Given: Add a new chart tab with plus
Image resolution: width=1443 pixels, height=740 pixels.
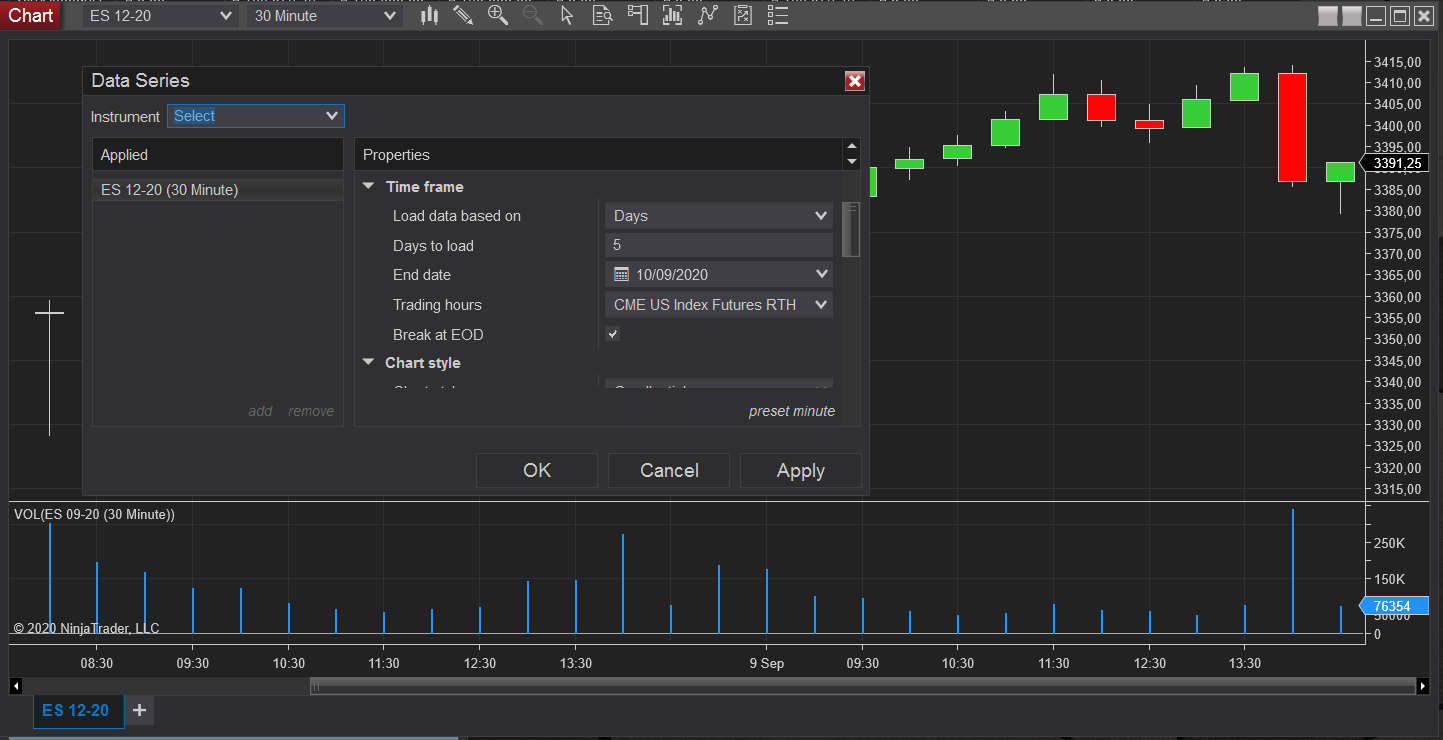Looking at the screenshot, I should click(139, 710).
